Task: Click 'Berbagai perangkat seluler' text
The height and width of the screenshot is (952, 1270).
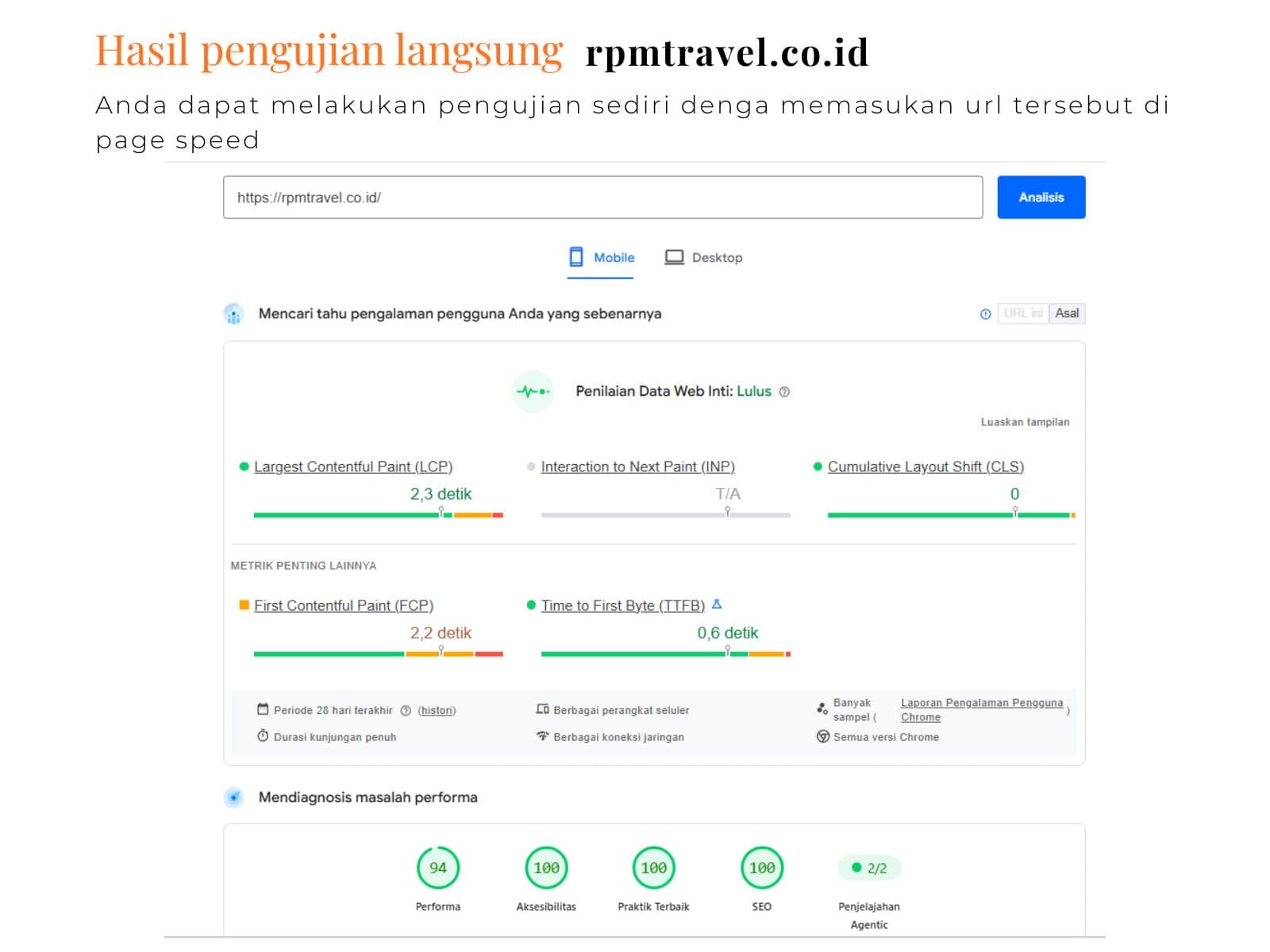Action: click(x=622, y=710)
